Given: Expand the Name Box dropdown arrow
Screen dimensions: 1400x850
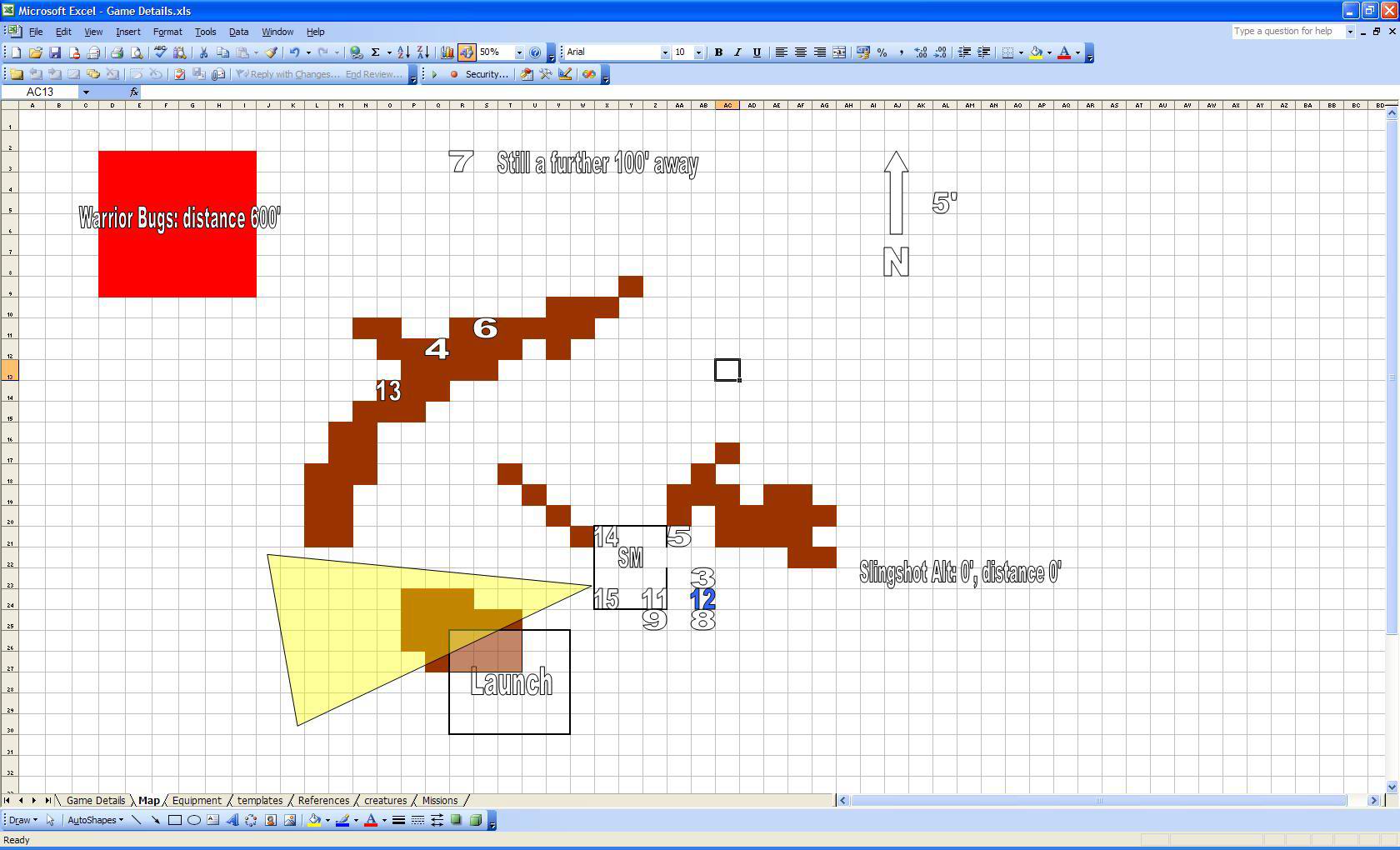Looking at the screenshot, I should coord(86,92).
